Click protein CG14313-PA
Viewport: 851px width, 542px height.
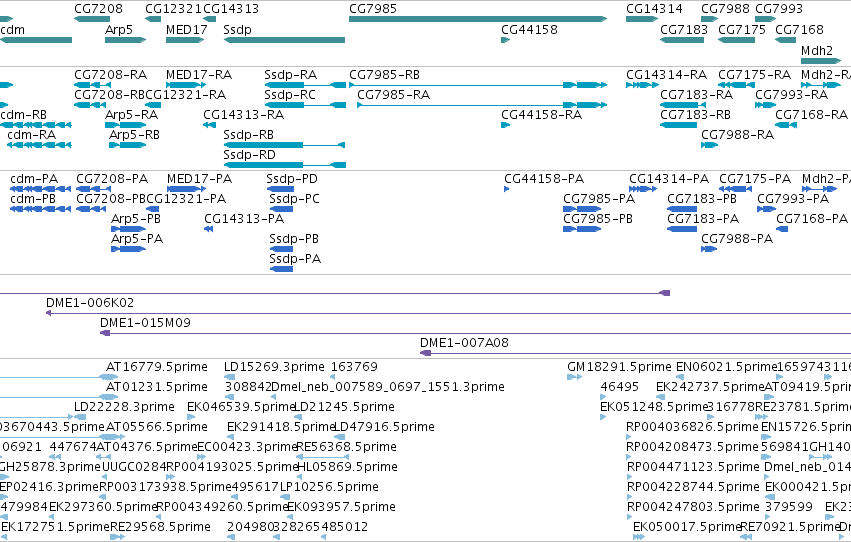(x=209, y=229)
